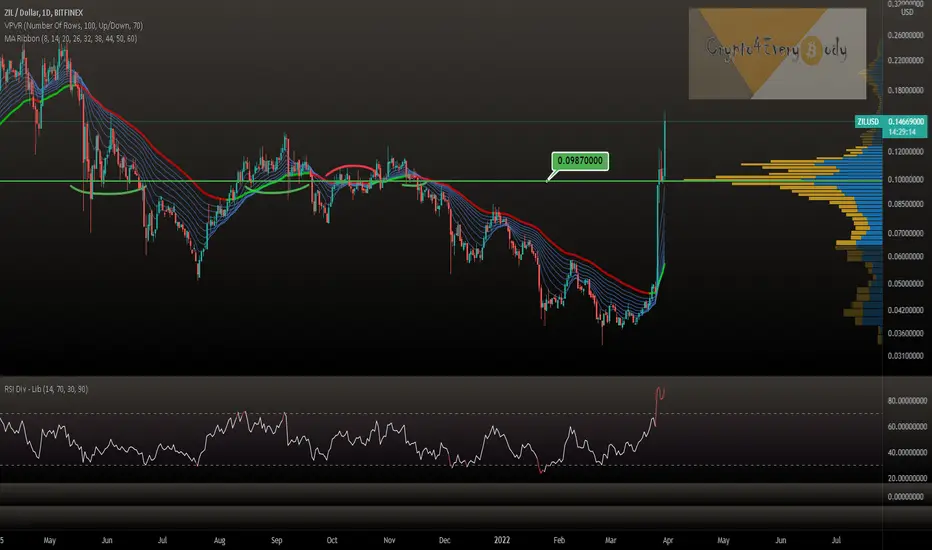The width and height of the screenshot is (932, 550).
Task: Click the USD currency label on price axis
Action: pos(906,13)
